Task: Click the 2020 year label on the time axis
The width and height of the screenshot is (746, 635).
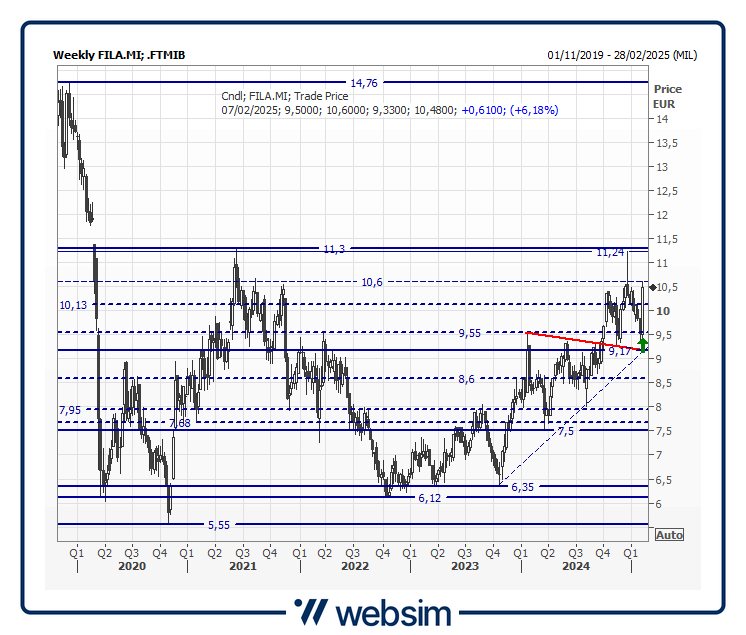Action: (x=132, y=566)
